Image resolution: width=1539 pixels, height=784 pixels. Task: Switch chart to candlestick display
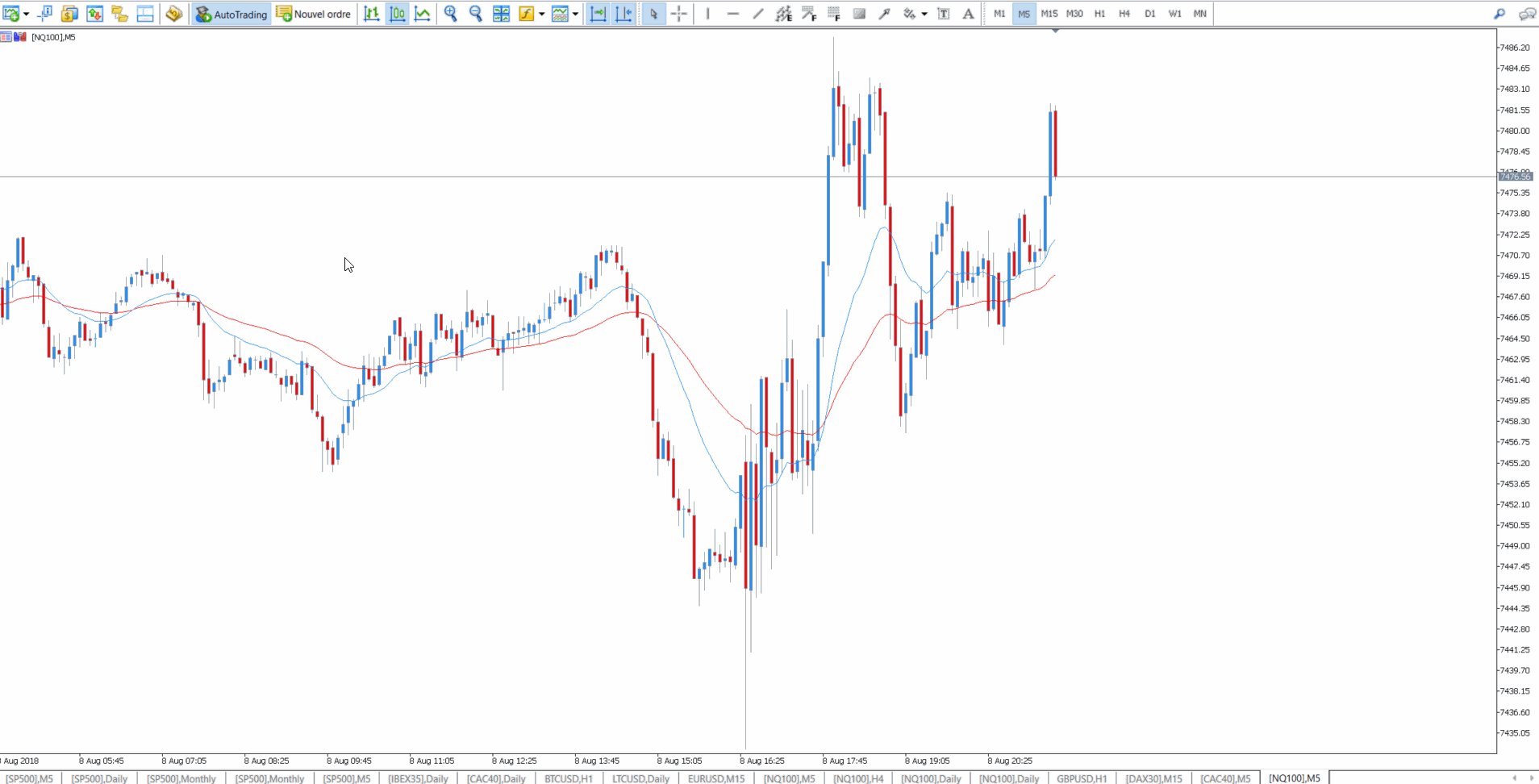tap(397, 14)
